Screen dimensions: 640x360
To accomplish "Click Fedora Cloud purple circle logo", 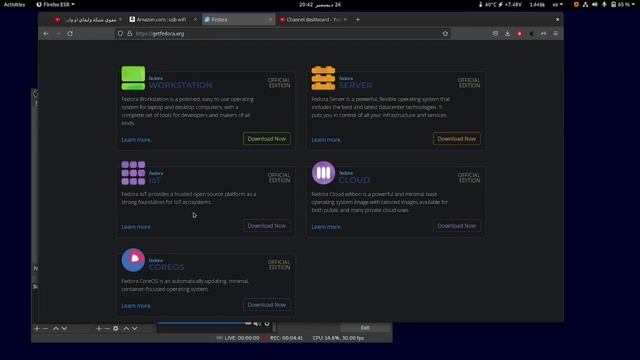I will pyautogui.click(x=323, y=173).
